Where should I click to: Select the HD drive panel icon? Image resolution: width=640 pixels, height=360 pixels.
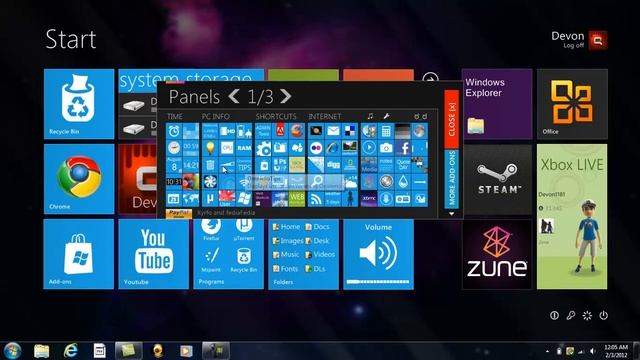227,131
